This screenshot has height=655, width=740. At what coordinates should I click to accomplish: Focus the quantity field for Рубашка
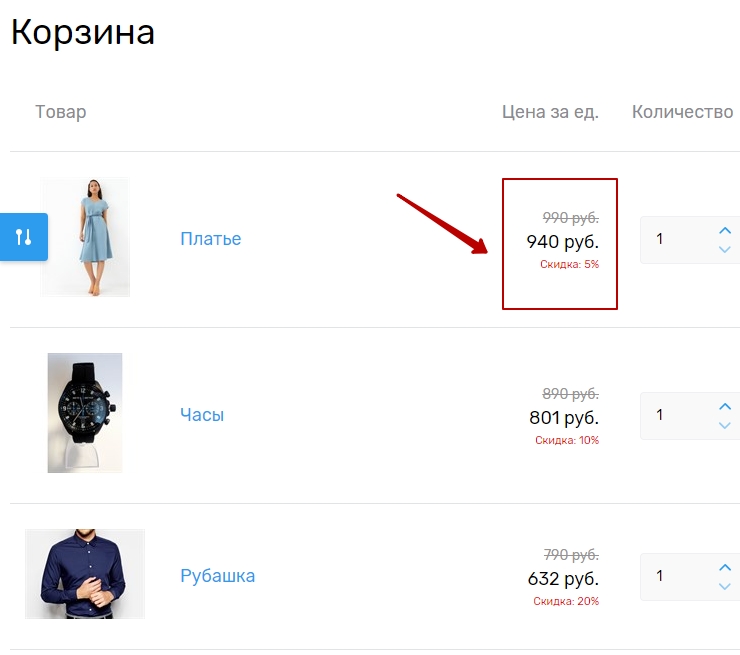coord(675,577)
